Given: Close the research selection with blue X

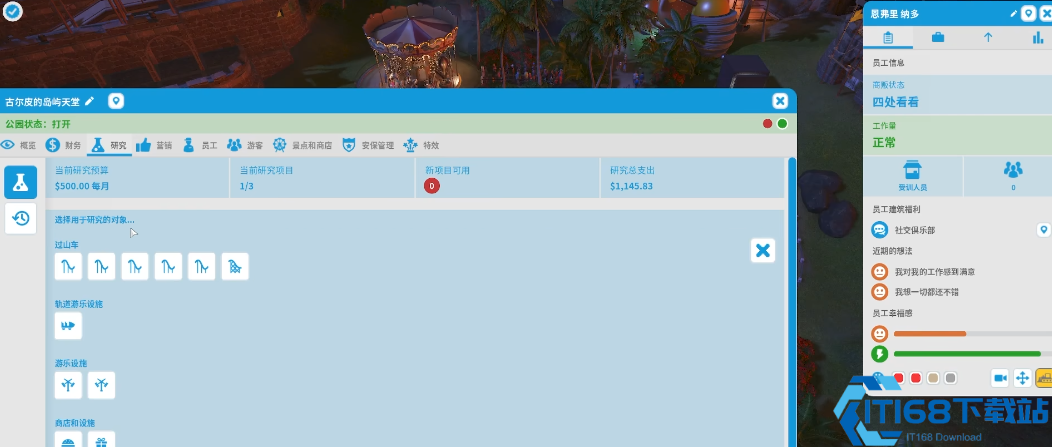Looking at the screenshot, I should pyautogui.click(x=763, y=250).
